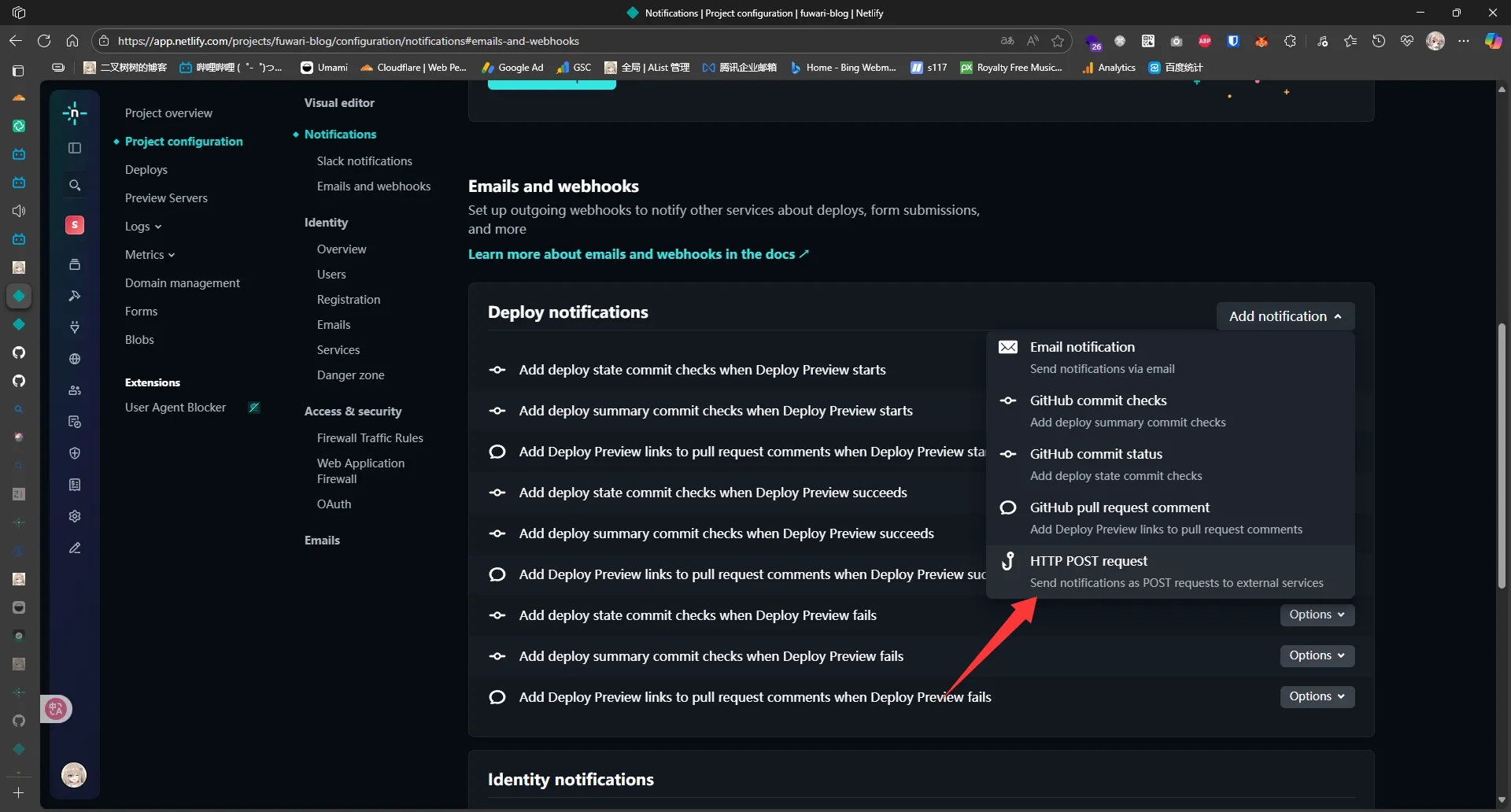
Task: Open the Netlify search icon
Action: click(75, 186)
